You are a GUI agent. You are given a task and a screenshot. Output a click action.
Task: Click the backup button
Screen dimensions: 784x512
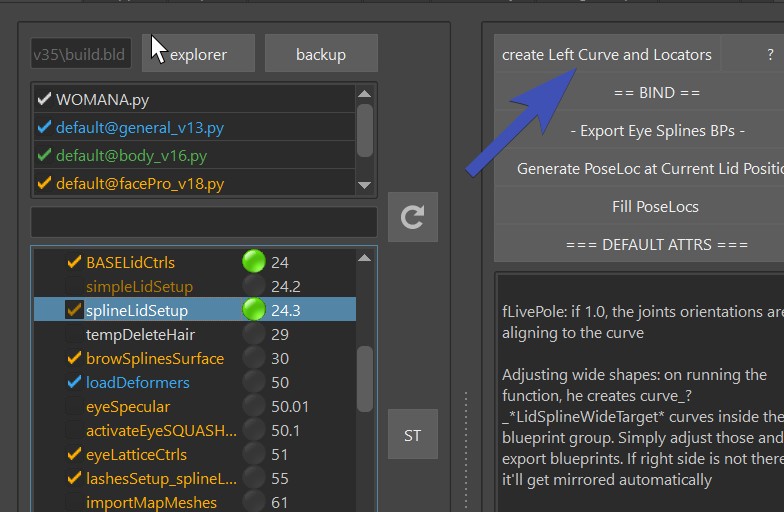pyautogui.click(x=321, y=54)
